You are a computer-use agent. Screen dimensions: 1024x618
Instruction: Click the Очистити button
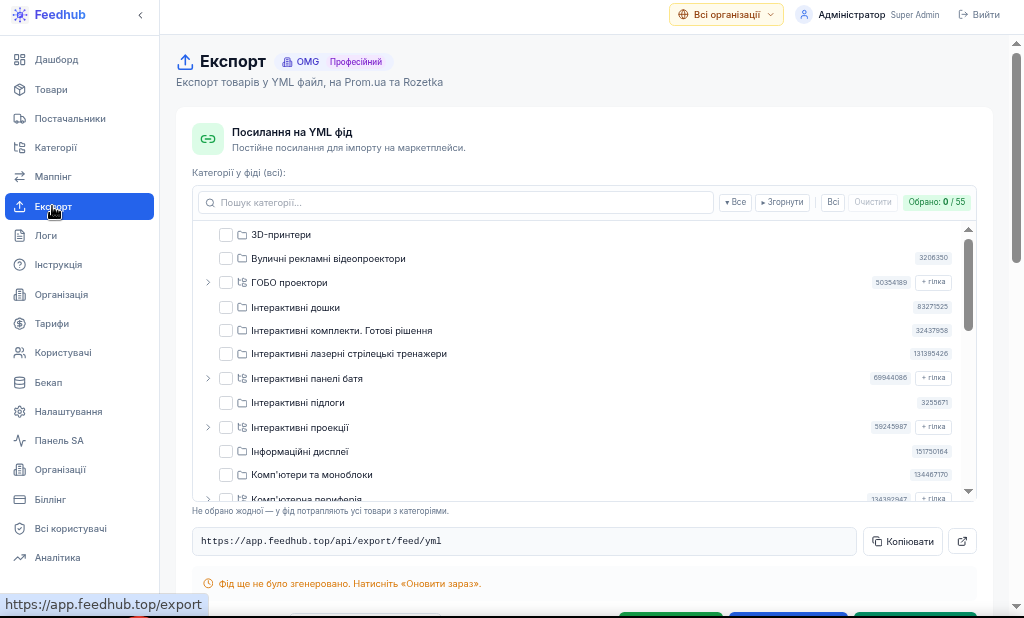coord(873,203)
